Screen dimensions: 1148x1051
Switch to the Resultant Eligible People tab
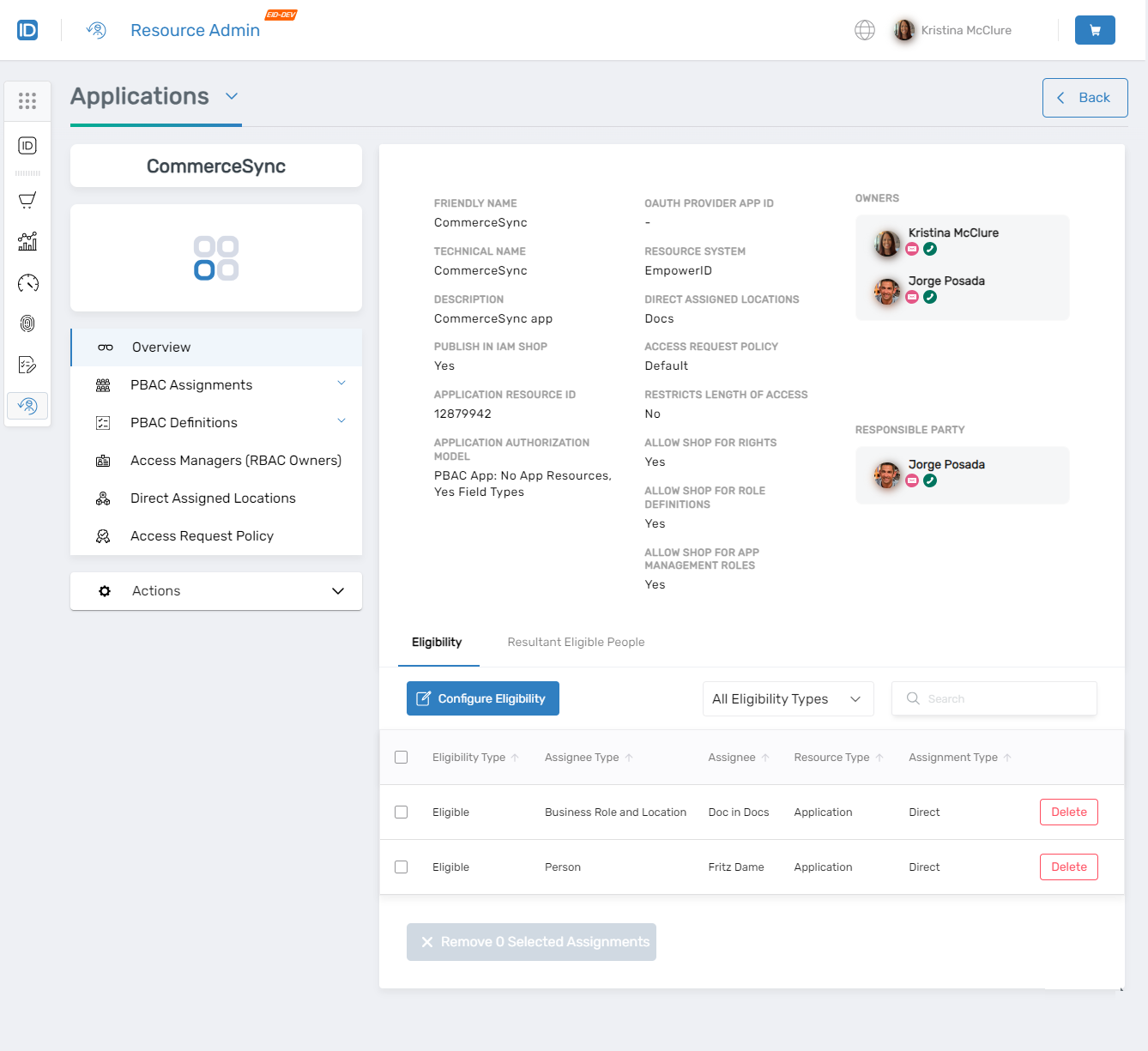576,642
